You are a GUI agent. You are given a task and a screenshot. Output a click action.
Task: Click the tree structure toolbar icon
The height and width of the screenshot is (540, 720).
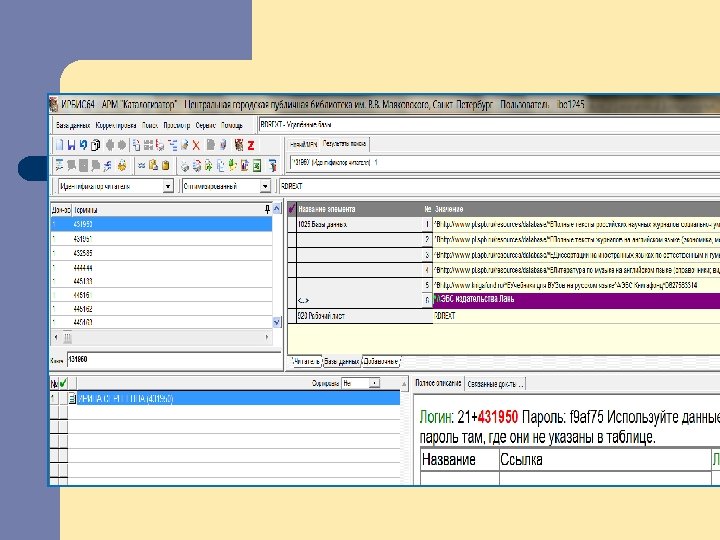(173, 145)
